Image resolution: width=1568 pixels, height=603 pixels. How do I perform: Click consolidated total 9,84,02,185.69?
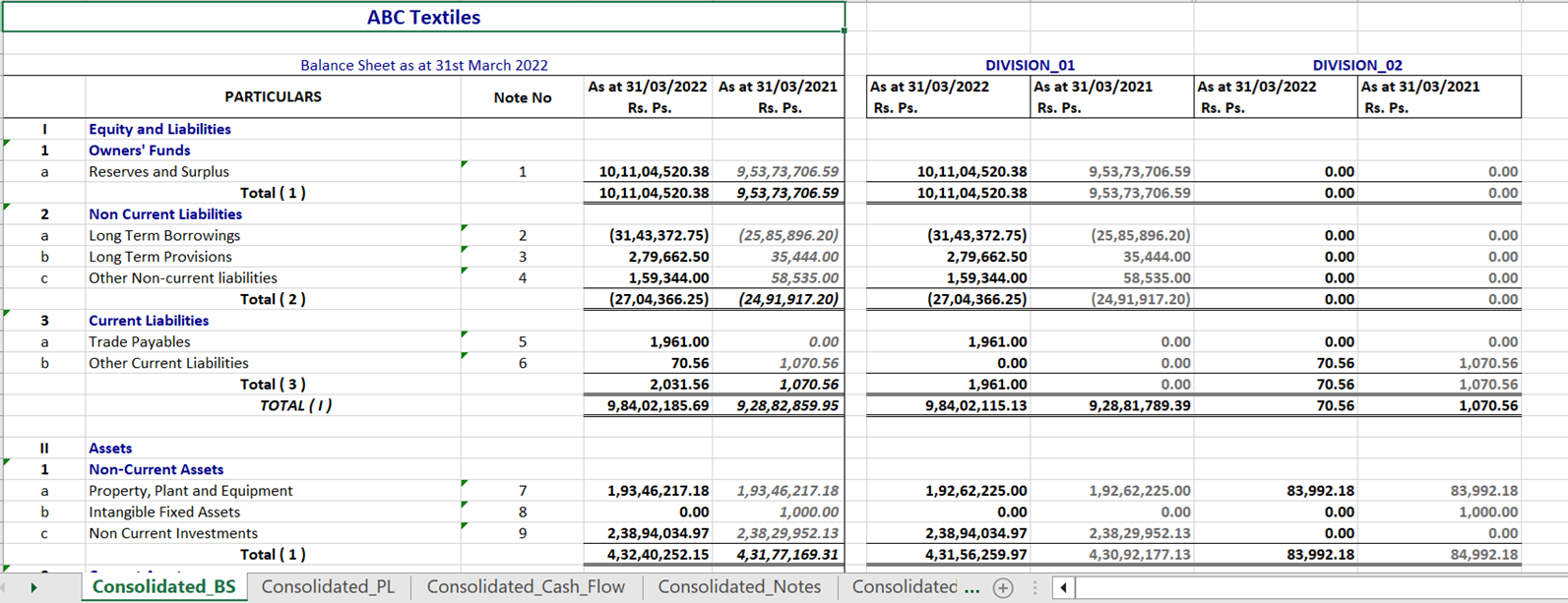coord(658,405)
